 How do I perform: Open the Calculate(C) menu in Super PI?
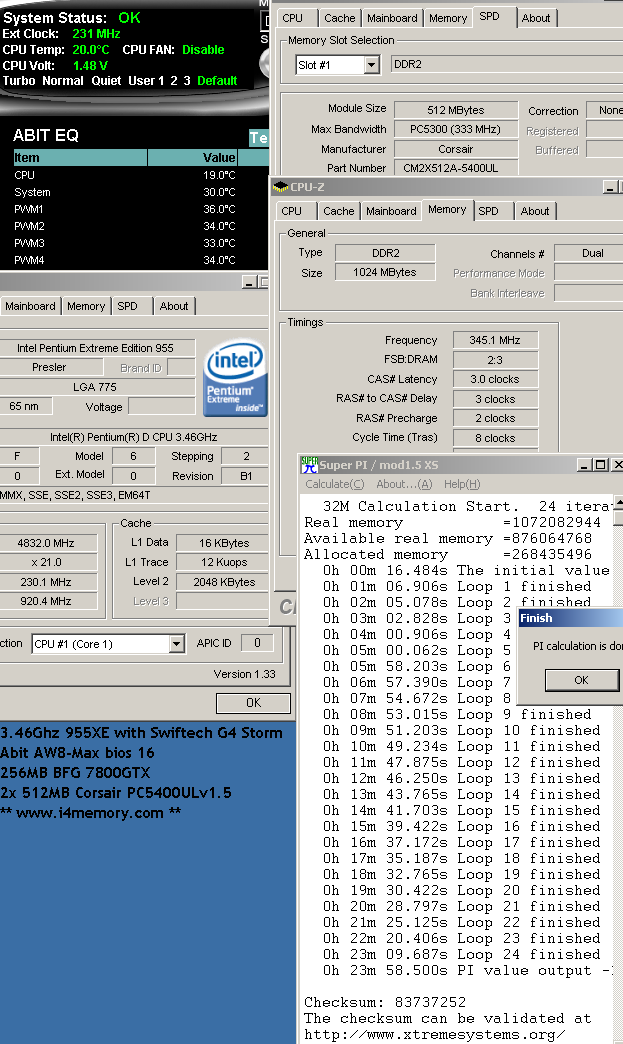[x=335, y=484]
